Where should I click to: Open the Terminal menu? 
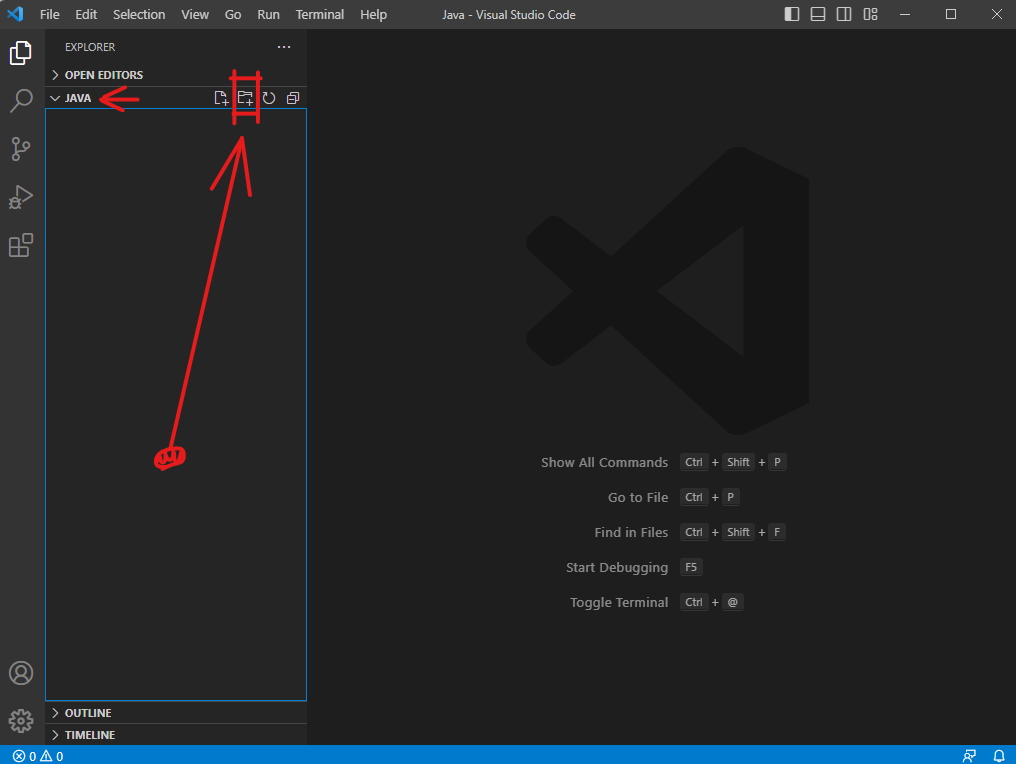319,14
